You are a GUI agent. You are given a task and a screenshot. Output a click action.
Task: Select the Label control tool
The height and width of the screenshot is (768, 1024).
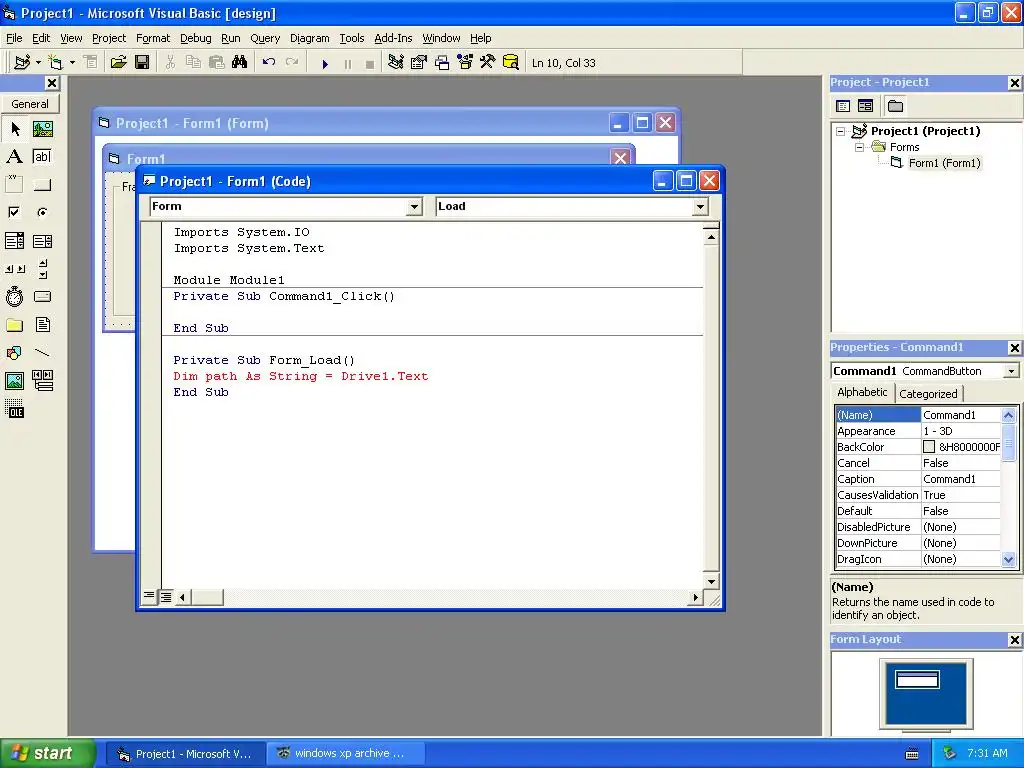click(14, 157)
